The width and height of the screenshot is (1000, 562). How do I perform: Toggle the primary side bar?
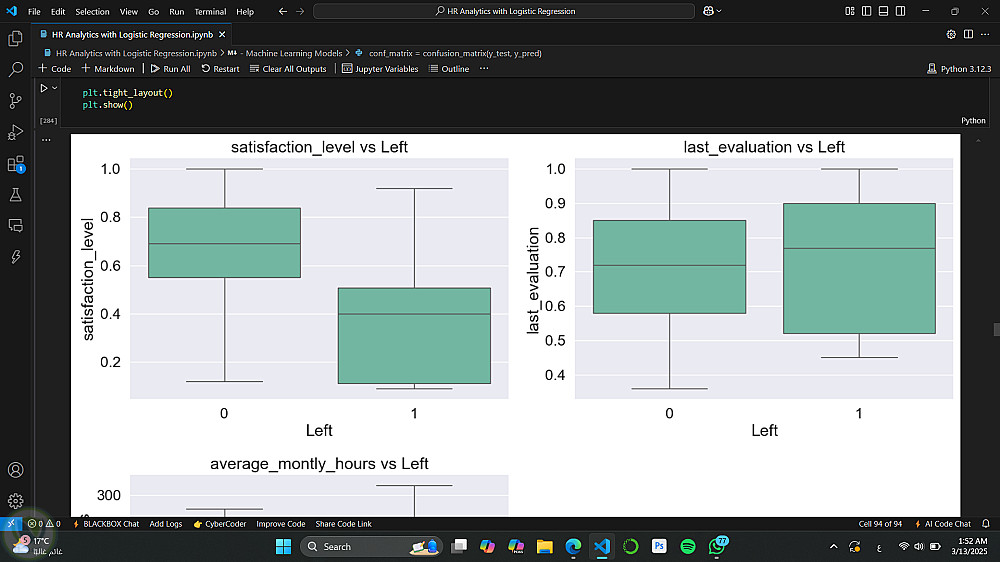866,11
